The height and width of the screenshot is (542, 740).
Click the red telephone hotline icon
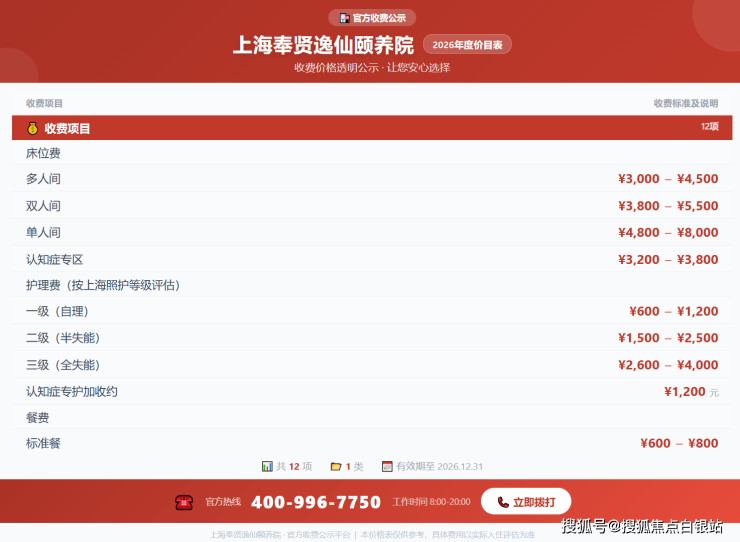click(184, 502)
